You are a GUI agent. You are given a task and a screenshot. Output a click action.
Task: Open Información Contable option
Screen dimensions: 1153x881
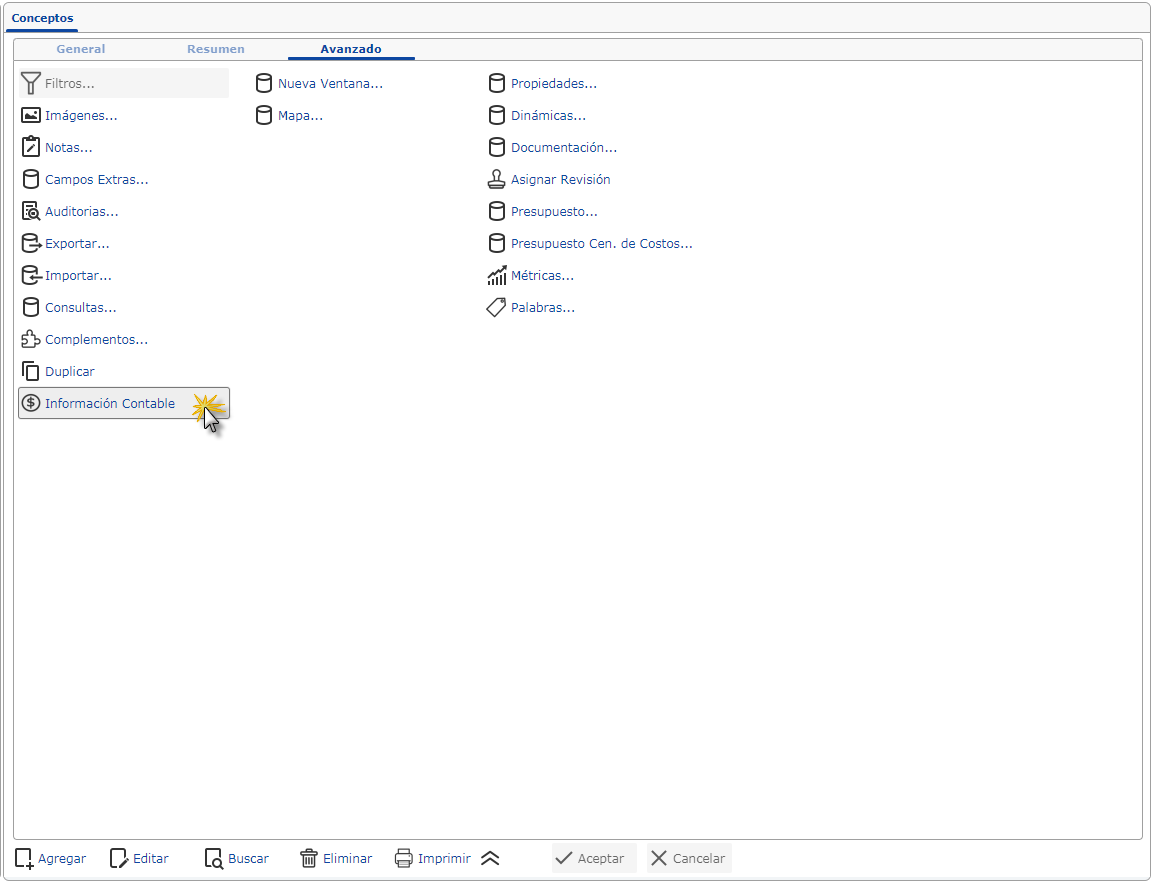[x=110, y=404]
